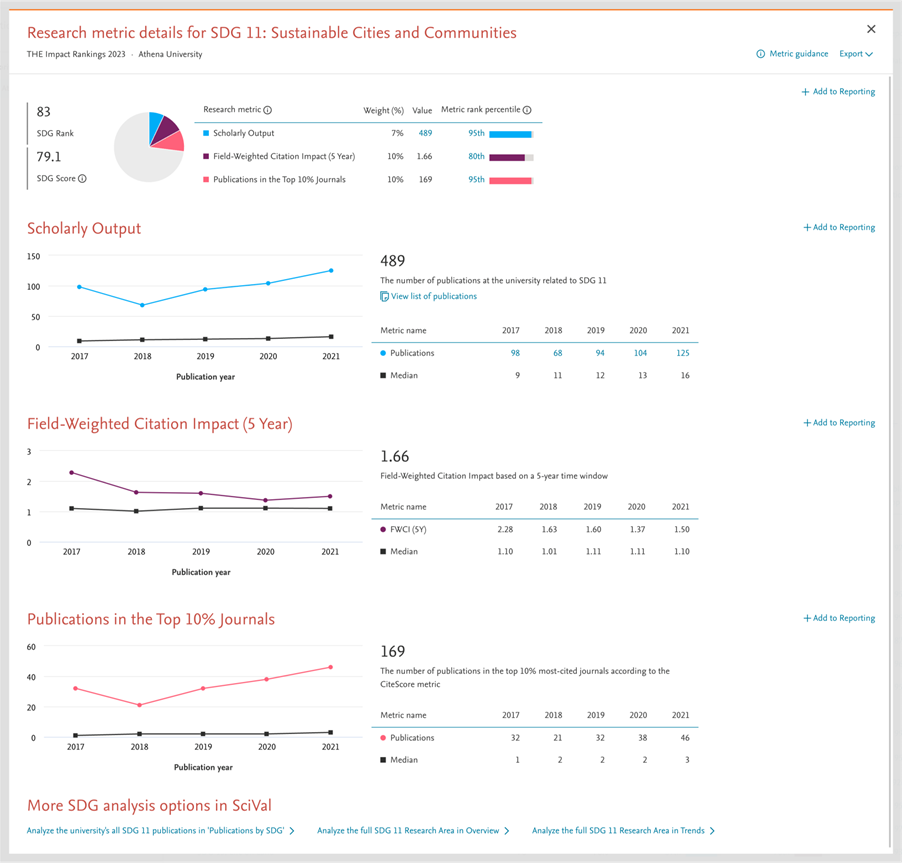This screenshot has height=863, width=902.
Task: Open 2018 publications count 68
Action: [x=557, y=353]
